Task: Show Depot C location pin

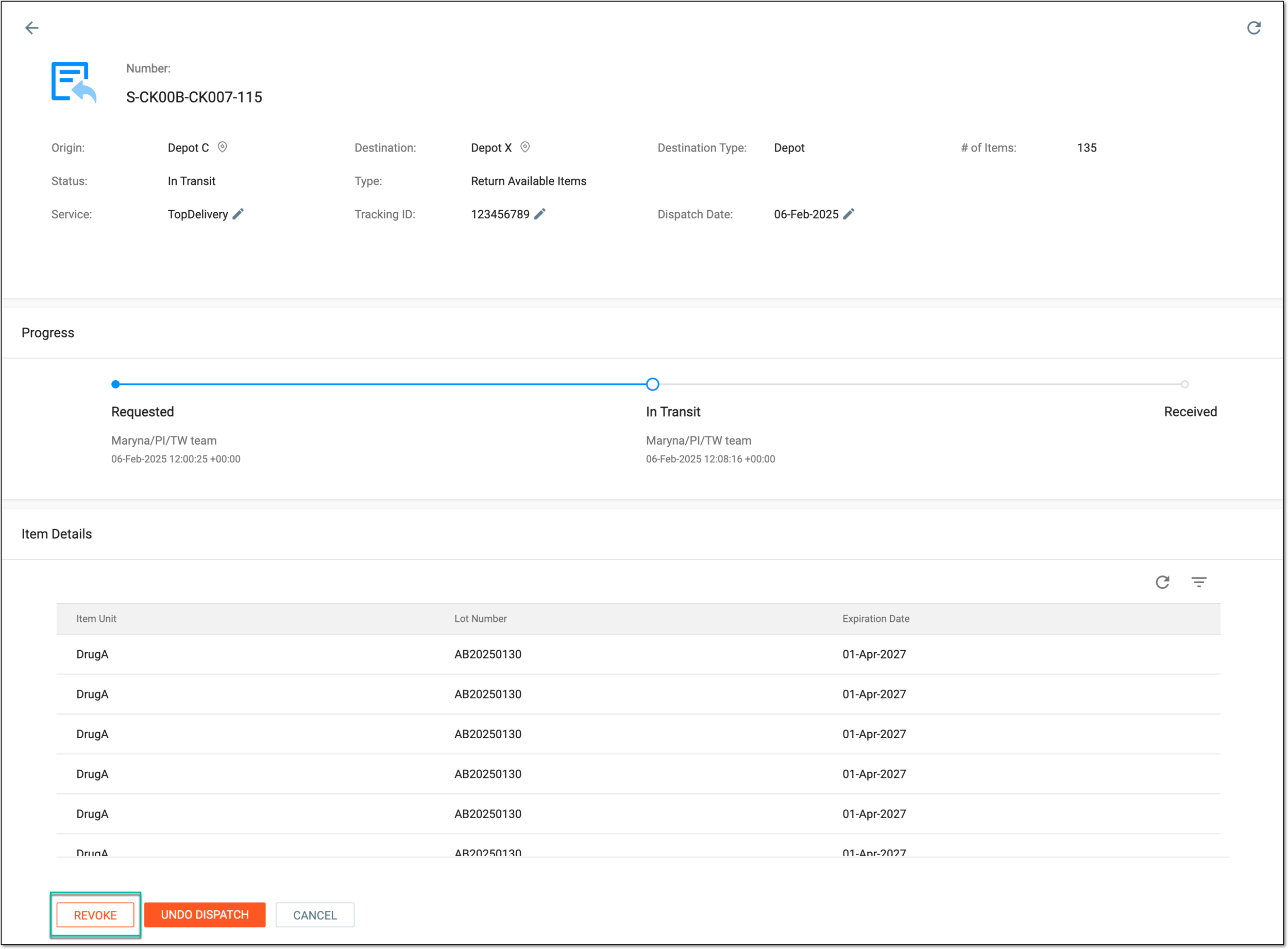Action: [x=223, y=147]
